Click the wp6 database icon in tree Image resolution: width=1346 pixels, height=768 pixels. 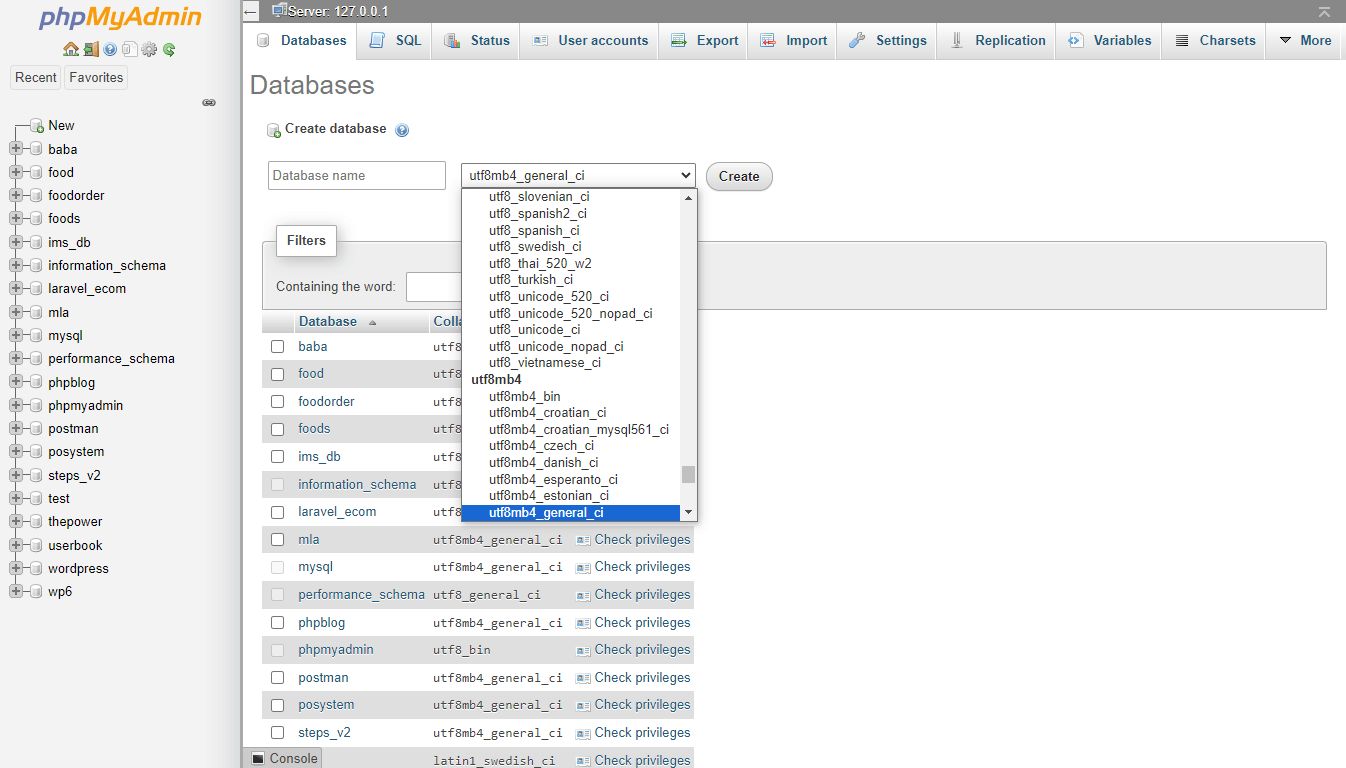pos(37,592)
